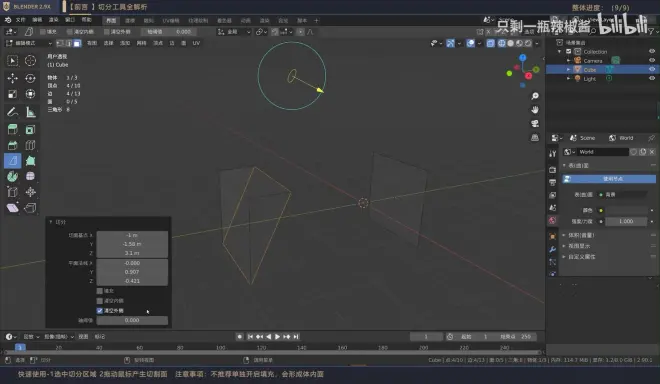Select the Rotate tool
Image resolution: width=660 pixels, height=384 pixels.
tap(30, 78)
